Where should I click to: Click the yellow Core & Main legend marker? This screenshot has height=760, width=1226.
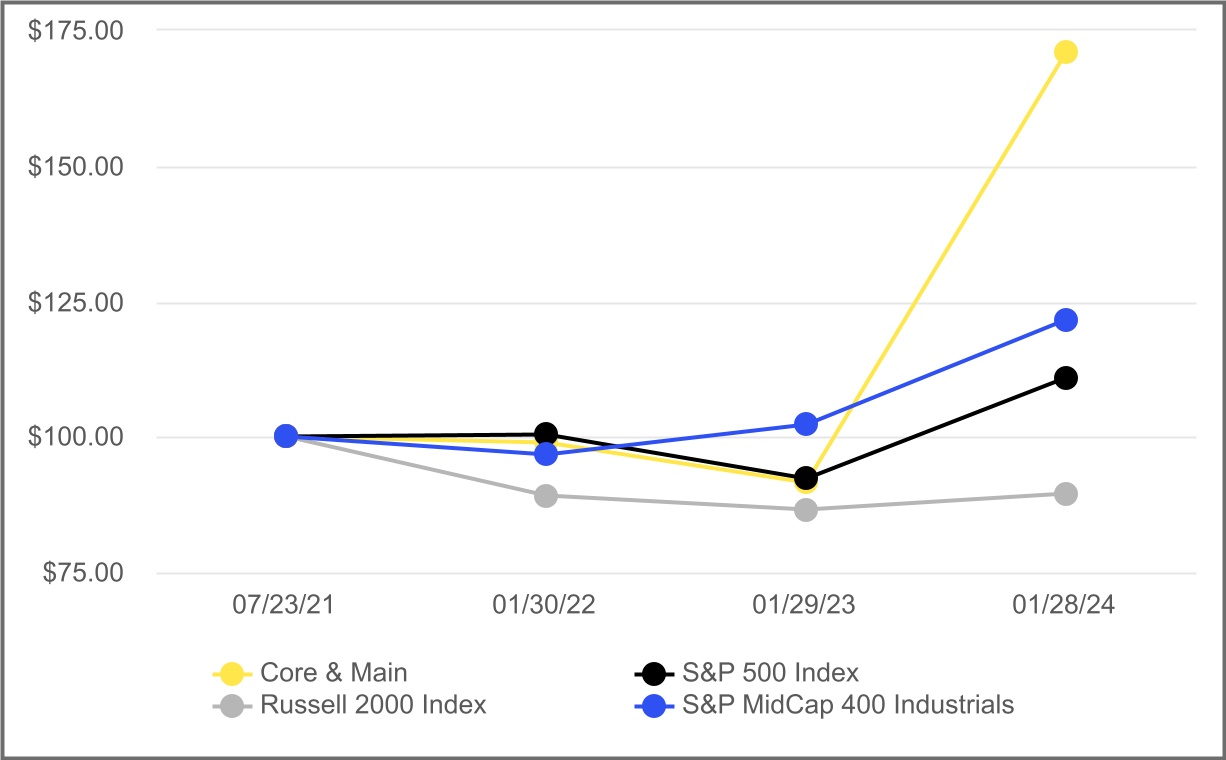[232, 673]
